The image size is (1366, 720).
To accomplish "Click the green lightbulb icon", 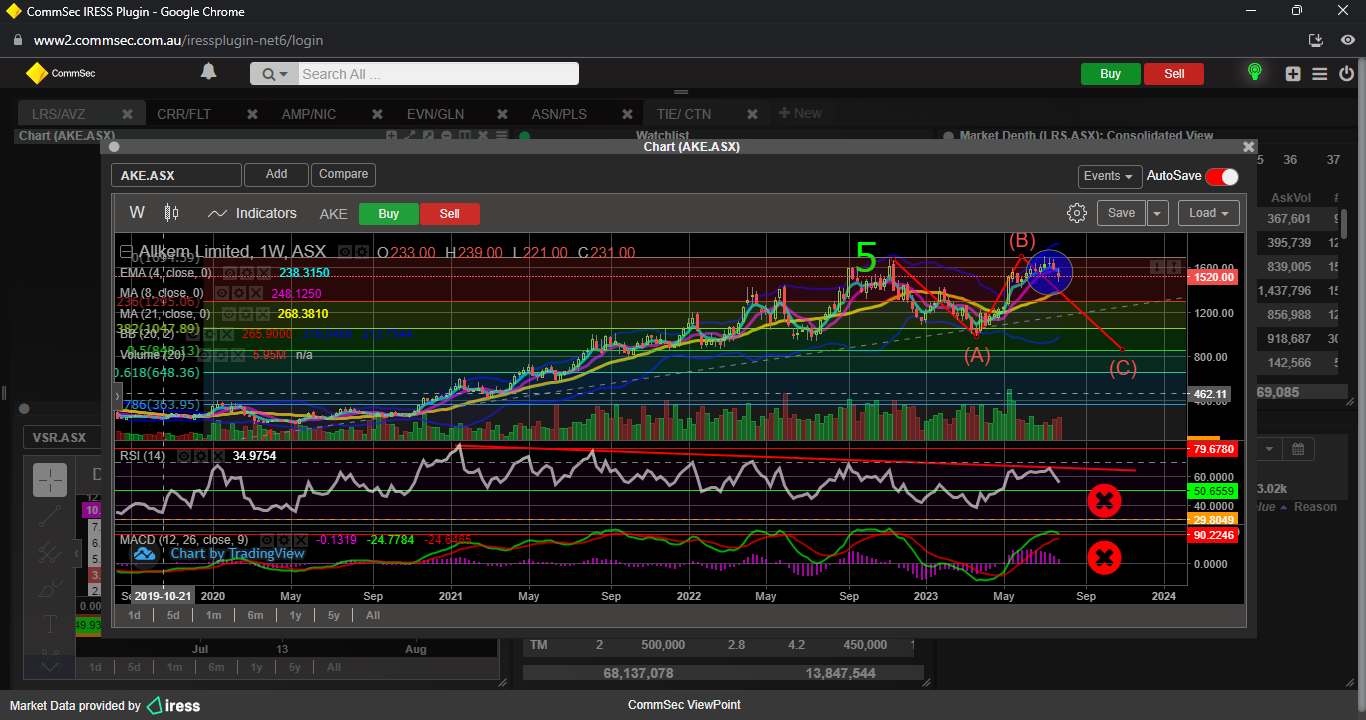I will click(x=1254, y=73).
